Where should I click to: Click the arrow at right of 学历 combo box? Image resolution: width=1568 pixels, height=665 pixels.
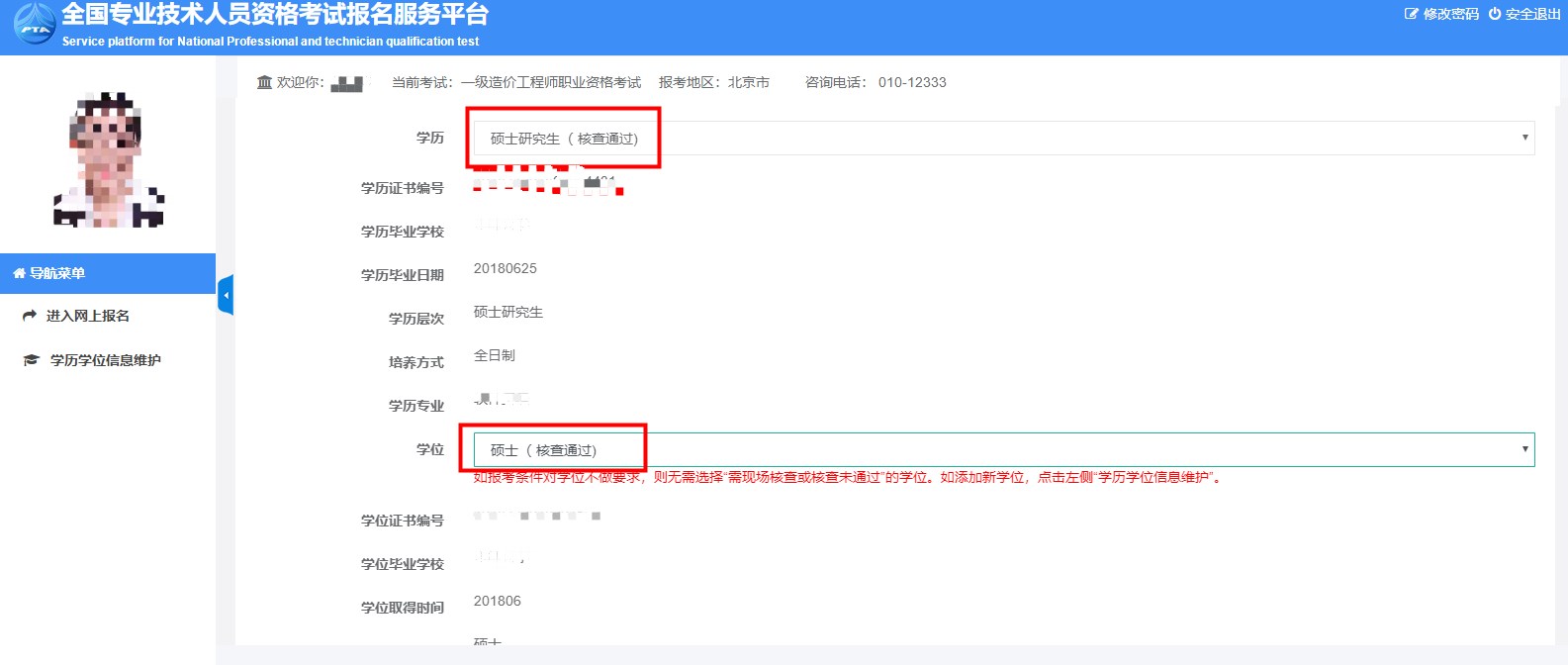[x=1524, y=138]
